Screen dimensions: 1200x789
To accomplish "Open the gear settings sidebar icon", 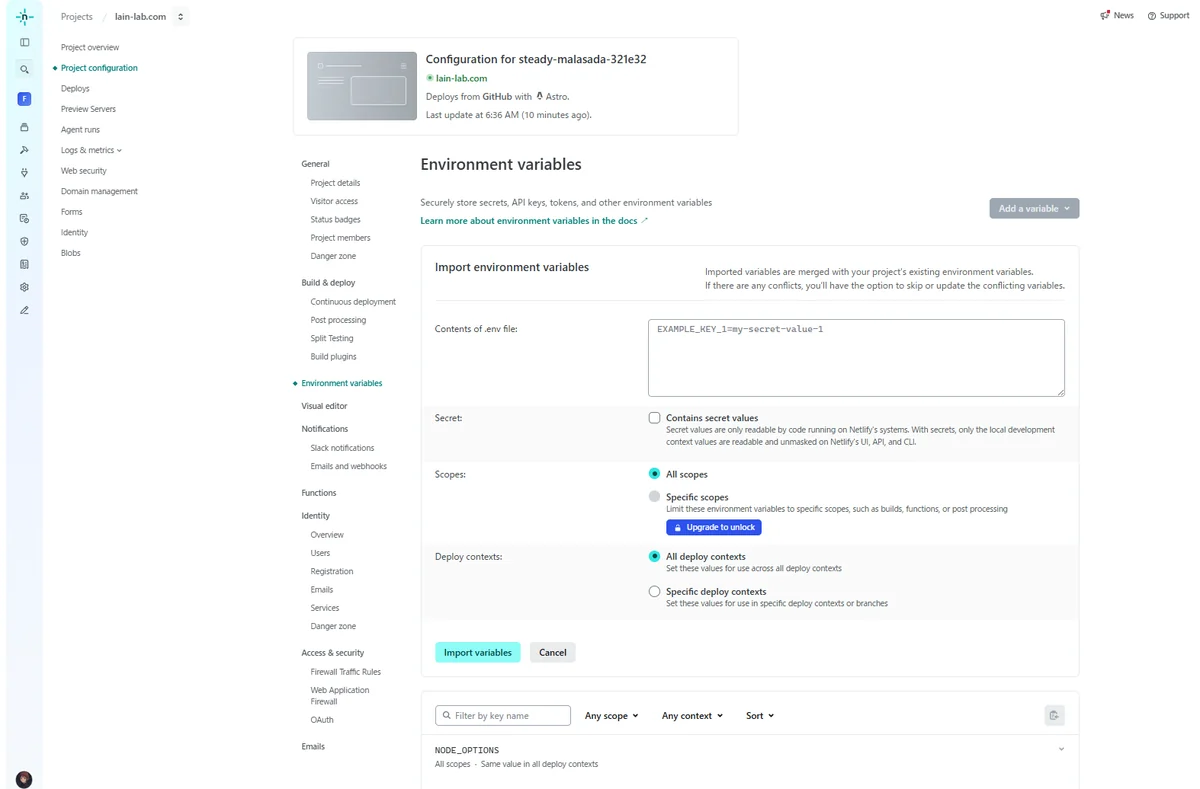I will coord(24,287).
